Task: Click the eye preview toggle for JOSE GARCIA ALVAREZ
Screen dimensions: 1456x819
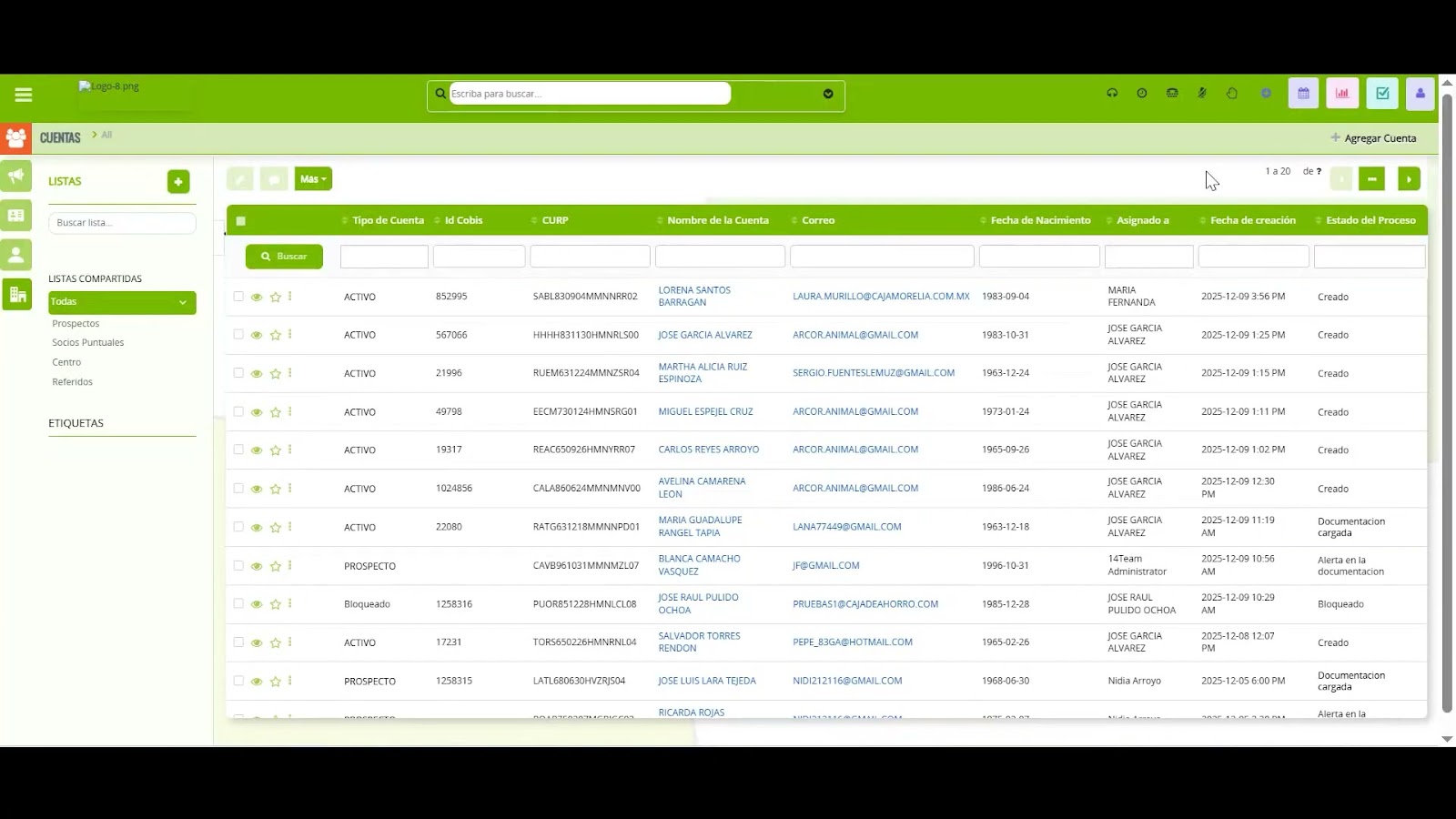Action: point(258,335)
